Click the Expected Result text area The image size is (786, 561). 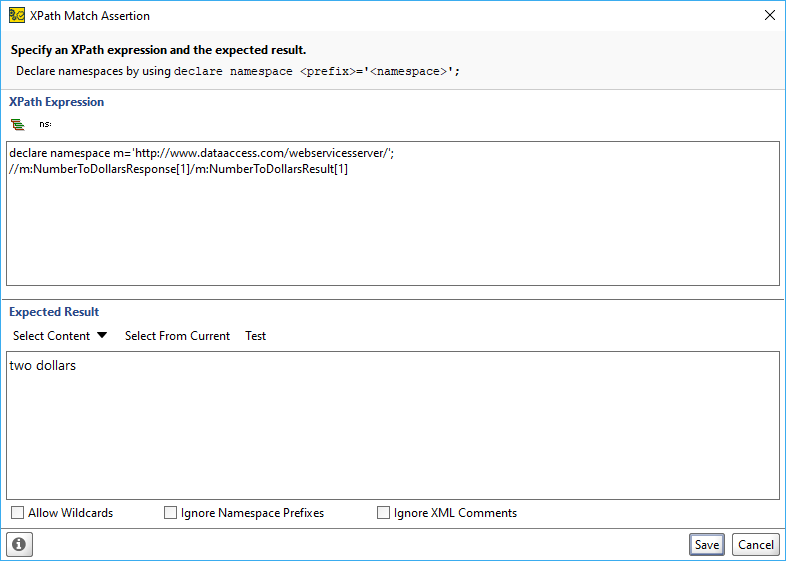tap(393, 426)
